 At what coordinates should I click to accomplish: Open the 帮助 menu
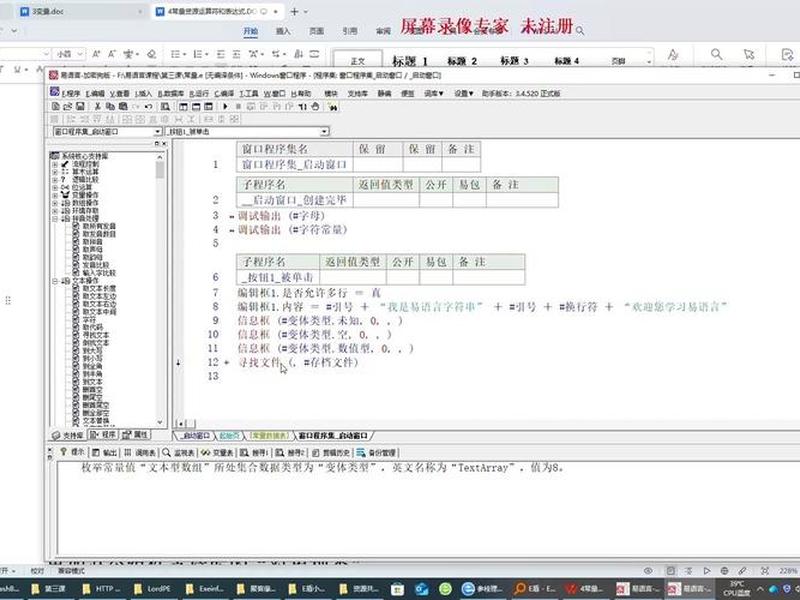(x=301, y=93)
